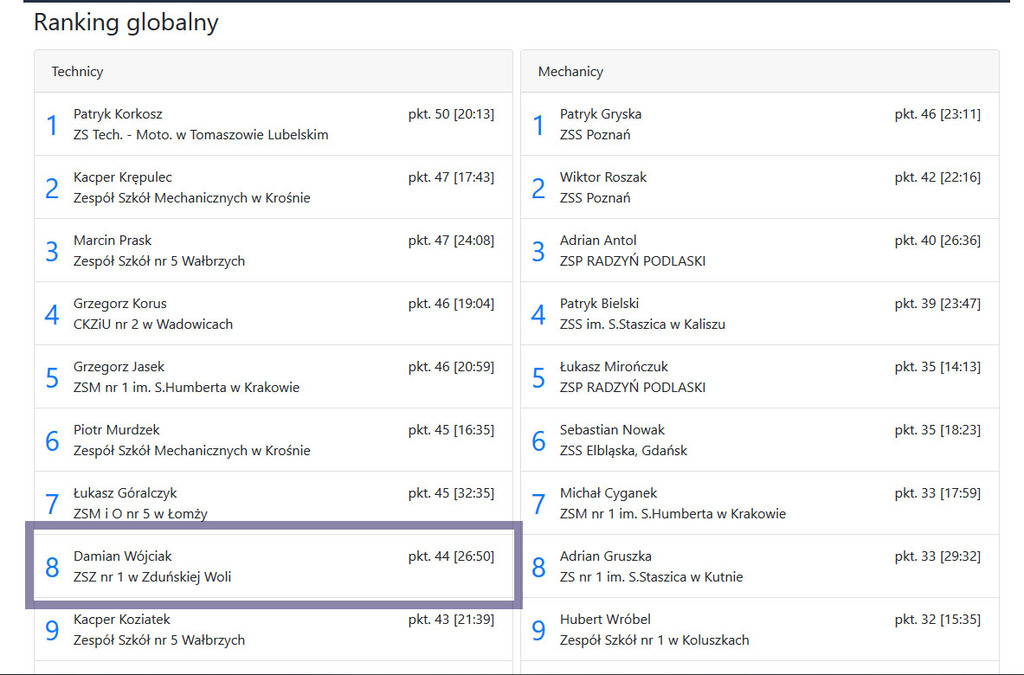Viewport: 1024px width, 675px height.
Task: Click rank number 1 beside Patryk Gryska
Action: [x=538, y=125]
